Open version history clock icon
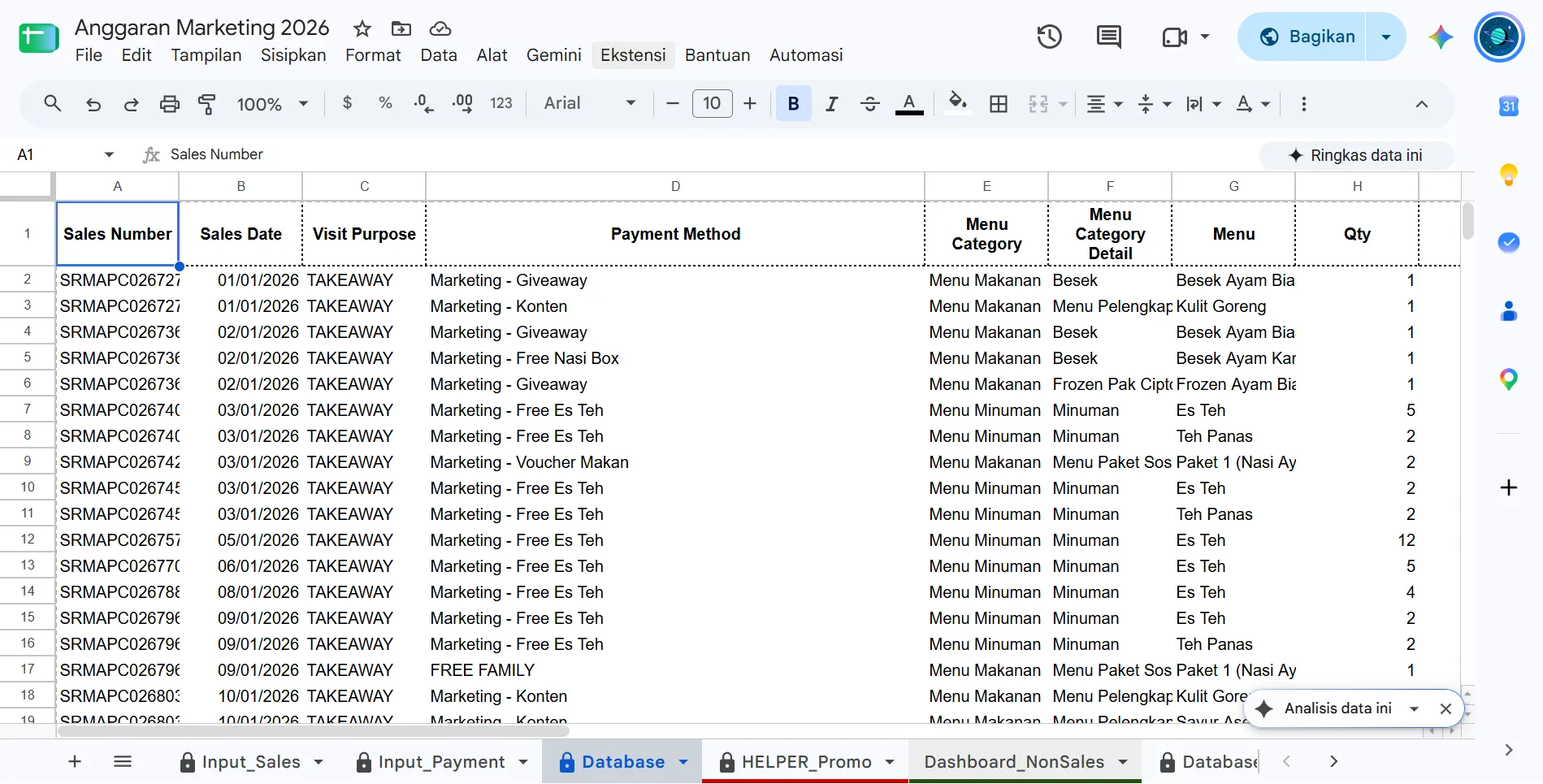This screenshot has width=1543, height=784. pyautogui.click(x=1049, y=37)
